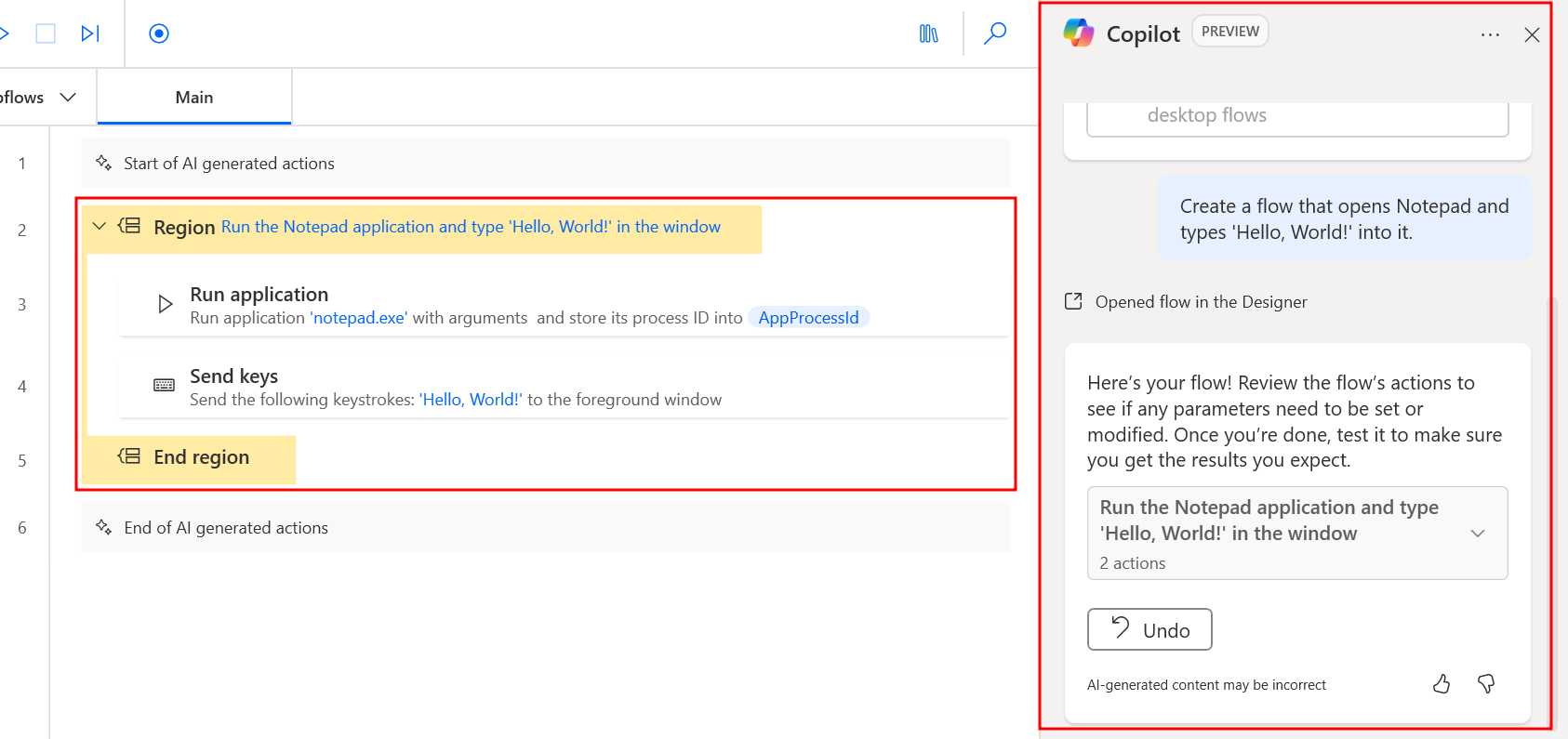The height and width of the screenshot is (739, 1568).
Task: Open the 'notepad.exe' parameter link
Action: pyautogui.click(x=359, y=318)
